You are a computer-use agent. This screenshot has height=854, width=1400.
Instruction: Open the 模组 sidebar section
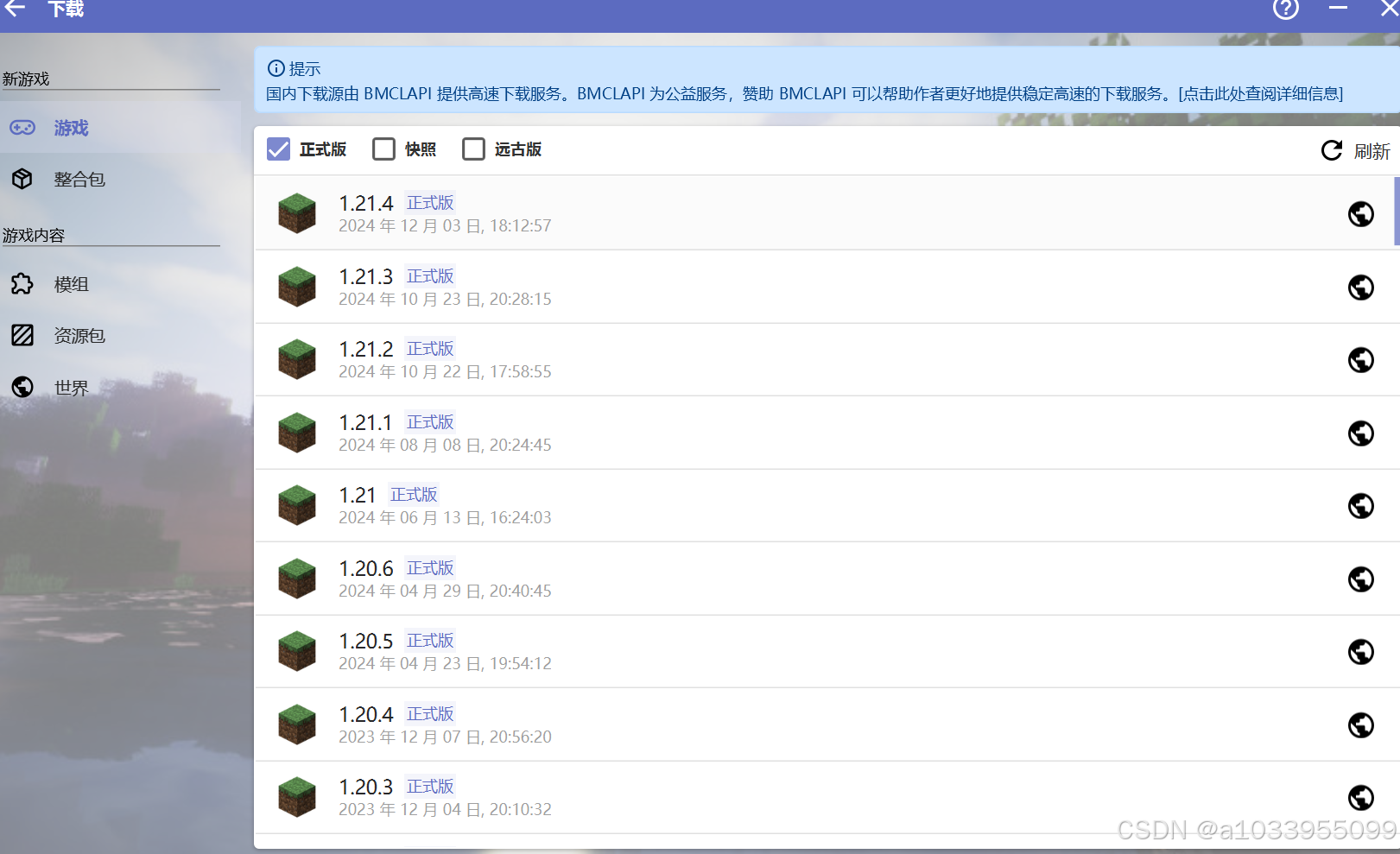coord(120,284)
